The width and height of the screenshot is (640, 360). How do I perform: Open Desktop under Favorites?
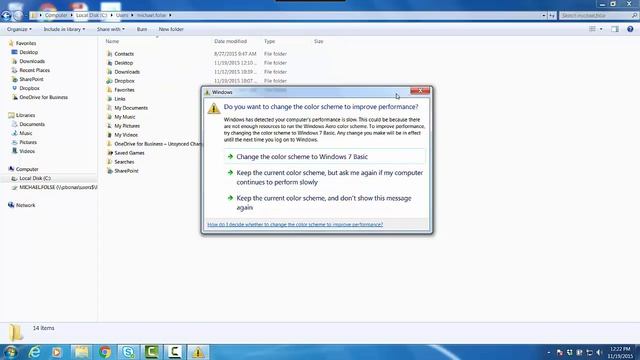tap(29, 52)
